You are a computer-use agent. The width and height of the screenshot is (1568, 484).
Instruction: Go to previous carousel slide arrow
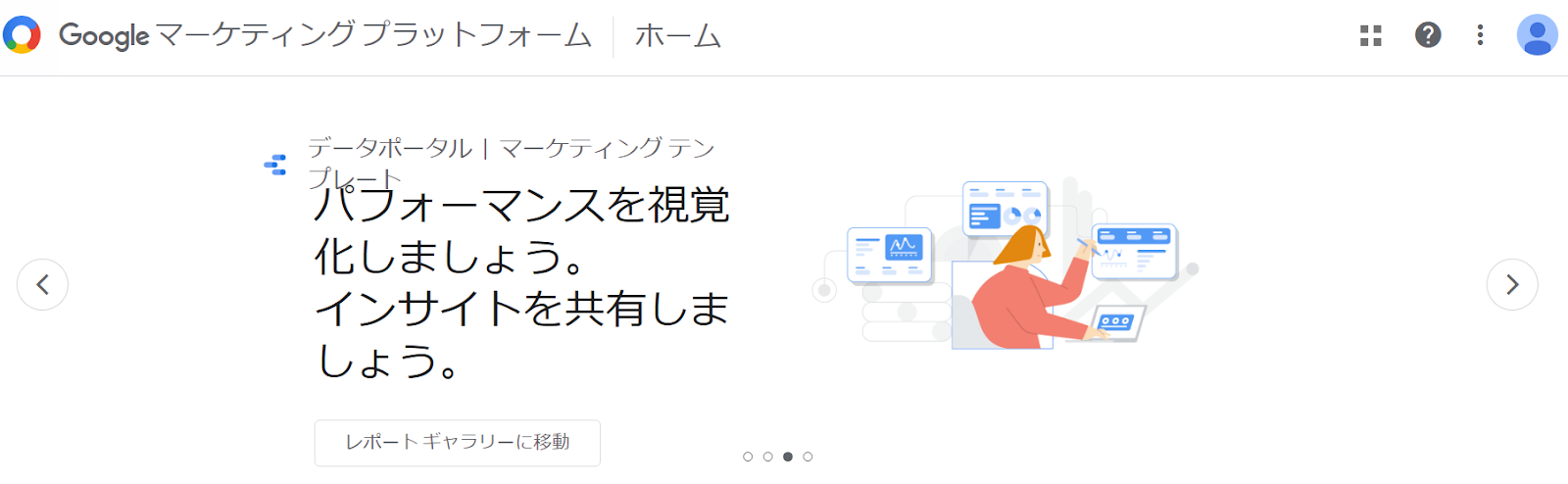tap(42, 284)
